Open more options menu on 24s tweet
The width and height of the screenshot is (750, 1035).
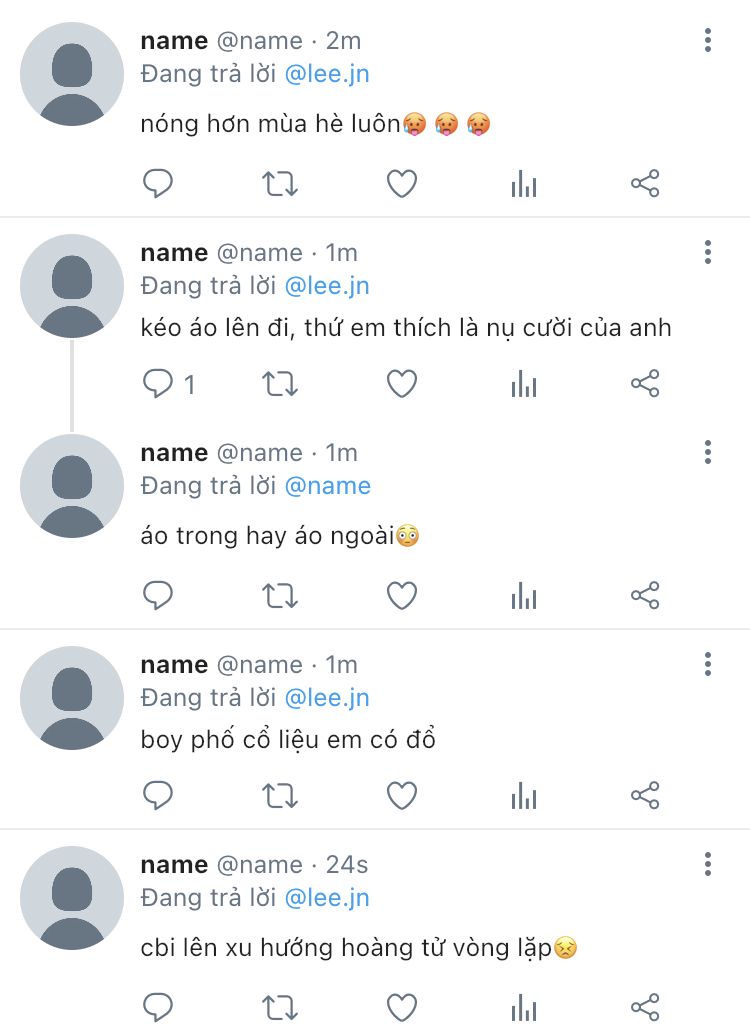point(708,864)
